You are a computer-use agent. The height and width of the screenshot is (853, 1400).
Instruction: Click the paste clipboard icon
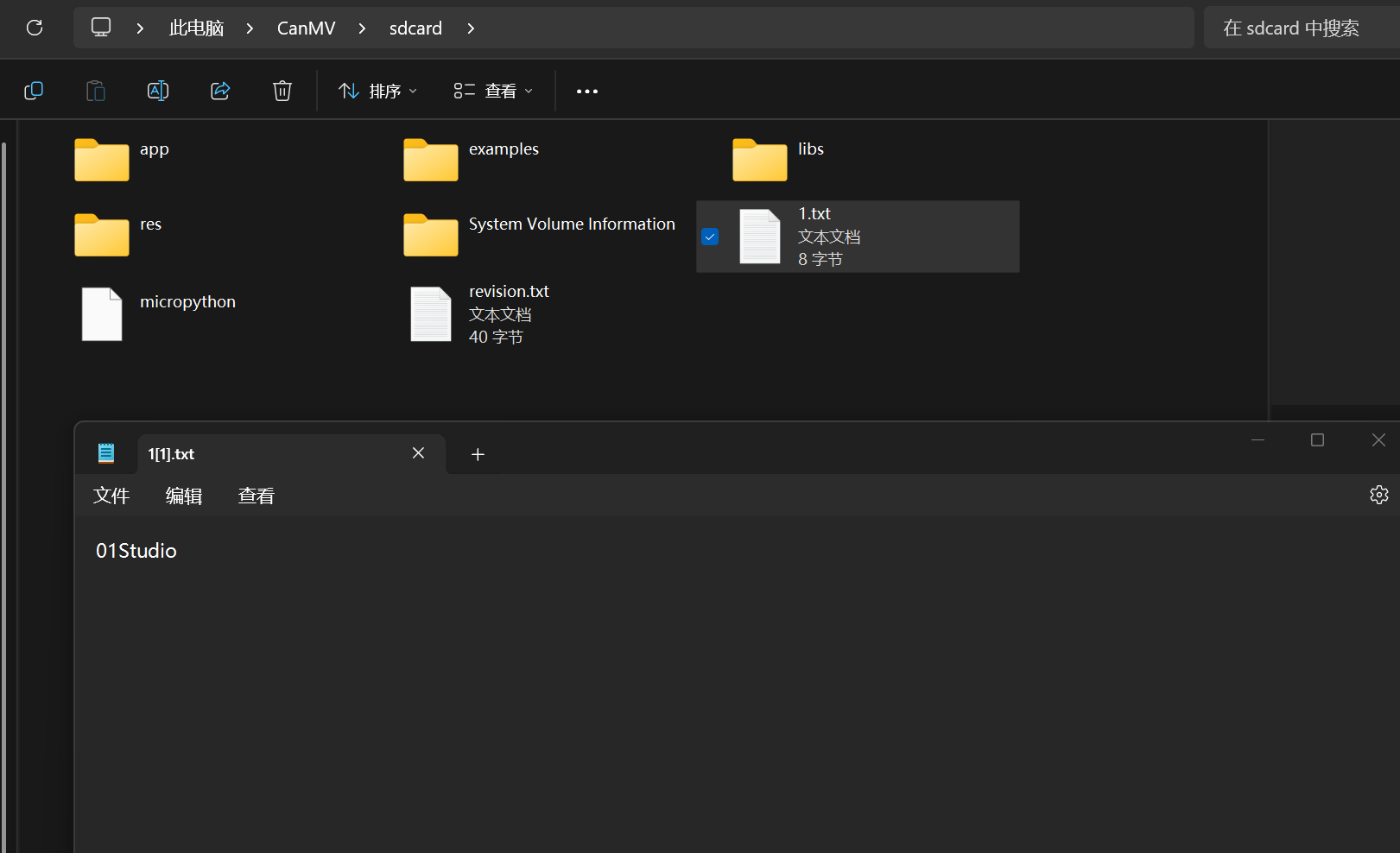pos(96,91)
